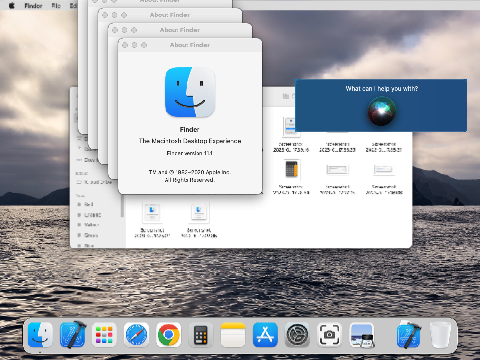Launch Google Chrome from the Dock
The width and height of the screenshot is (480, 360).
[x=168, y=334]
